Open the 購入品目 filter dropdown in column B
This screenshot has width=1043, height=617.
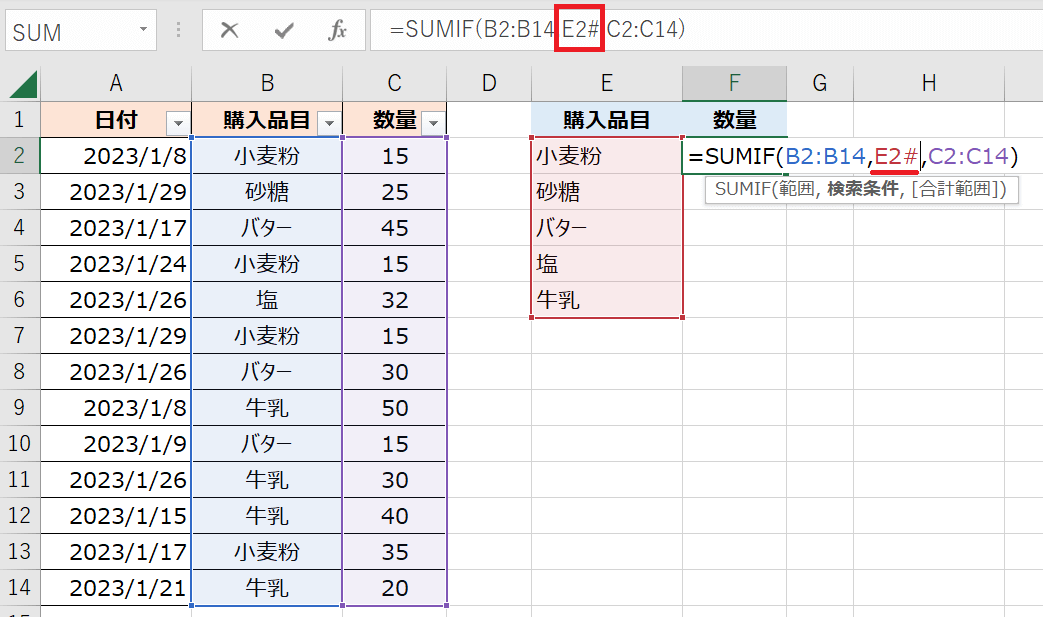(329, 122)
